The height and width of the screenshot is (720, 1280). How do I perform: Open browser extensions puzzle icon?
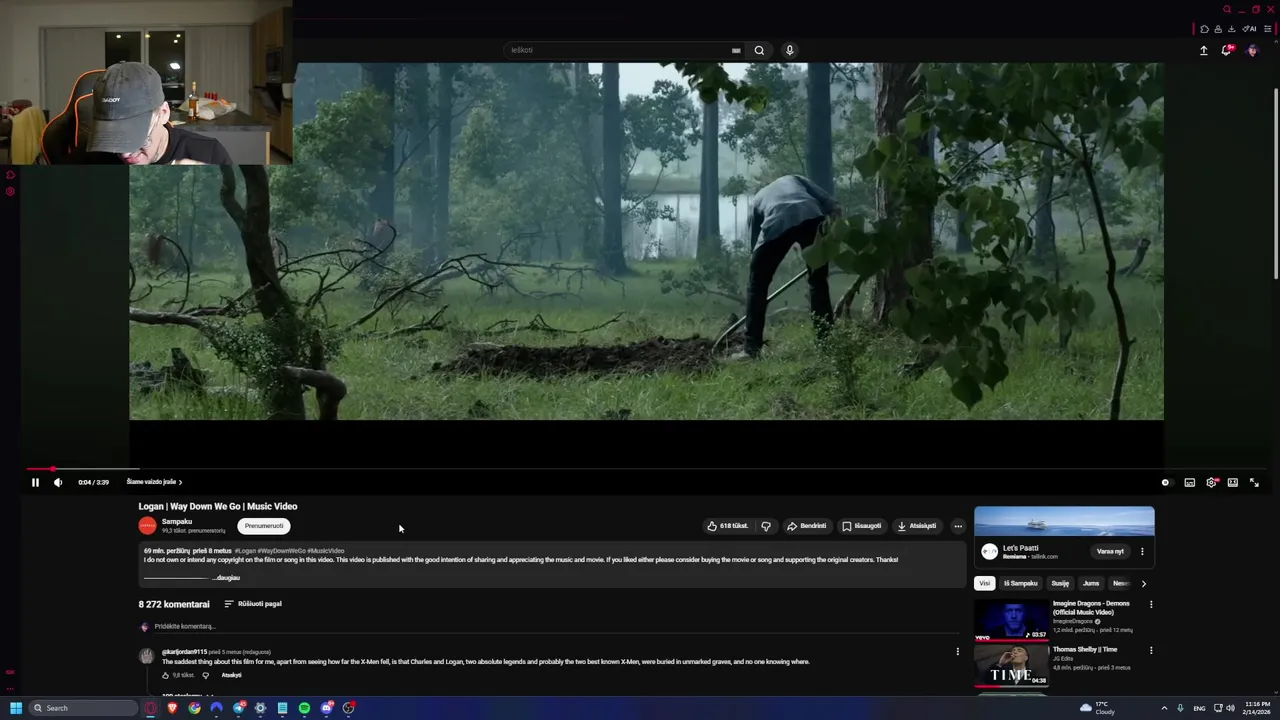point(1204,29)
